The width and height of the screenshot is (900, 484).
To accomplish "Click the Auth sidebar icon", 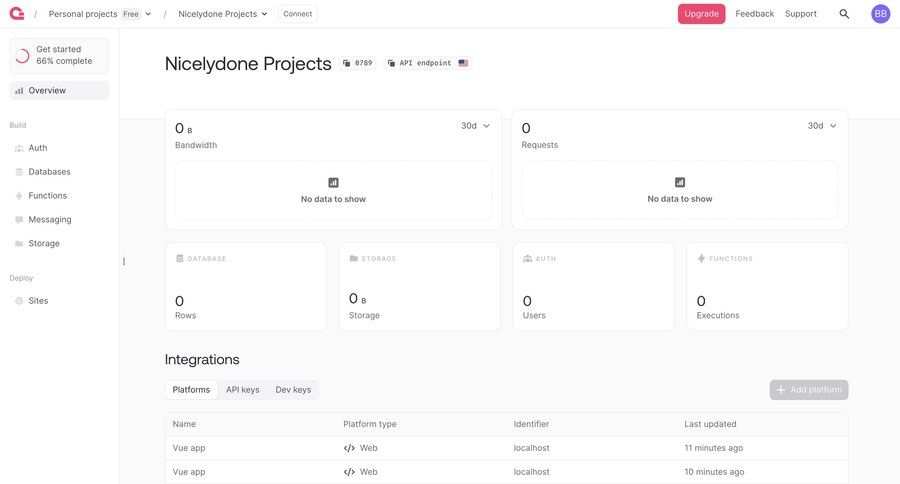I will click(x=19, y=148).
